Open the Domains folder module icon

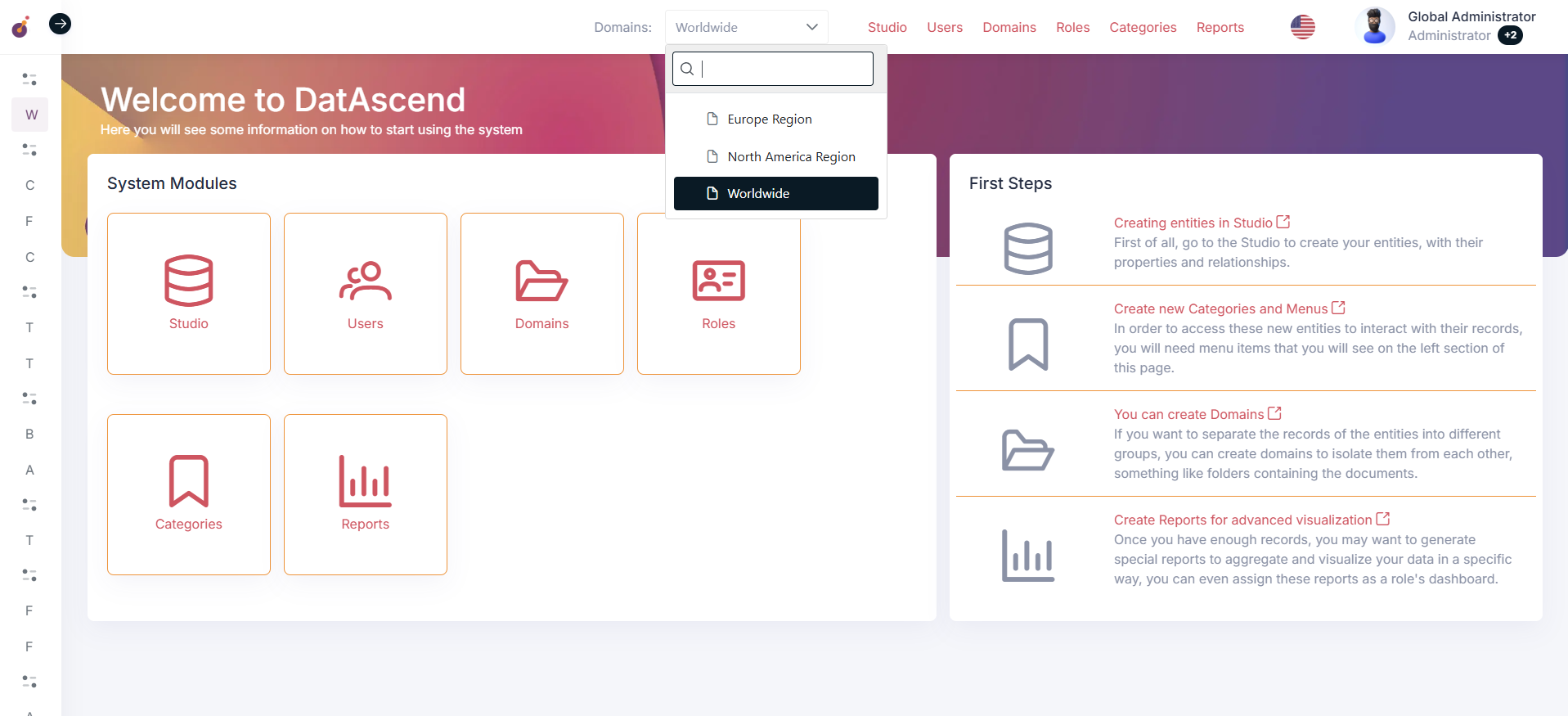pyautogui.click(x=541, y=281)
